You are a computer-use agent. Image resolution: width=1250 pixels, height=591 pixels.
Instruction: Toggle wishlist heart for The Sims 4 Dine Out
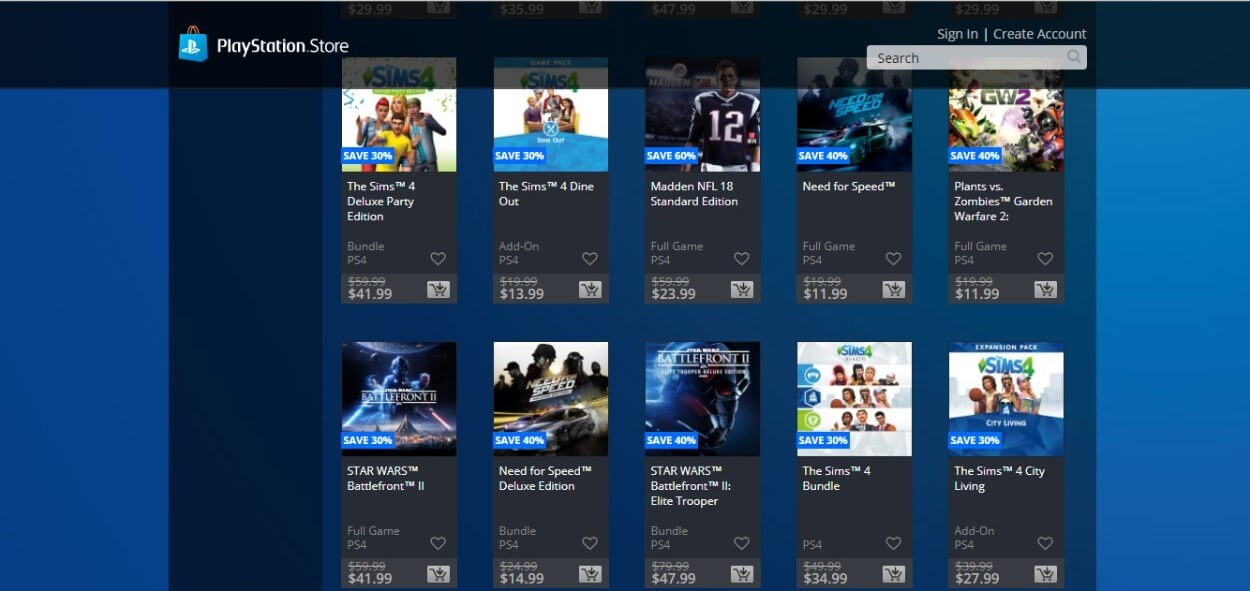590,259
